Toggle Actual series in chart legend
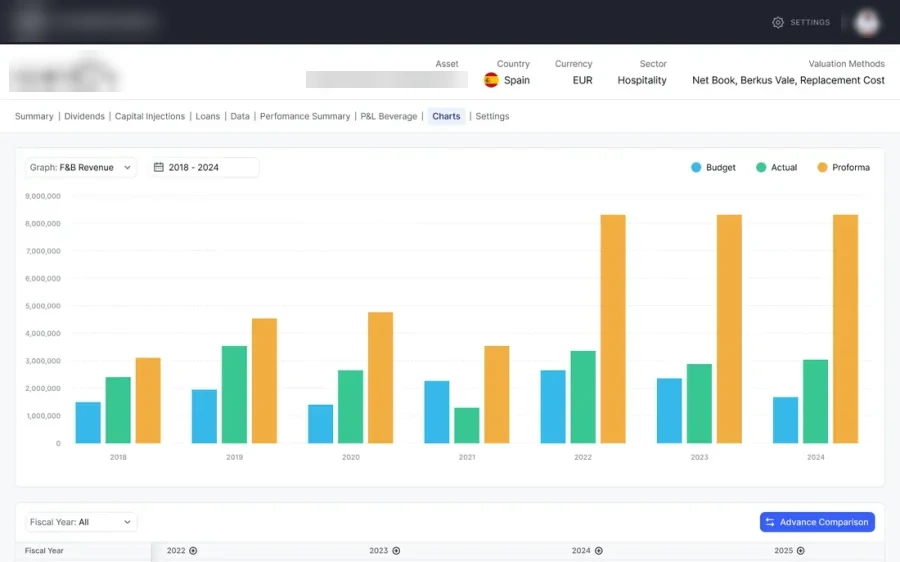The width and height of the screenshot is (900, 562). pyautogui.click(x=777, y=167)
